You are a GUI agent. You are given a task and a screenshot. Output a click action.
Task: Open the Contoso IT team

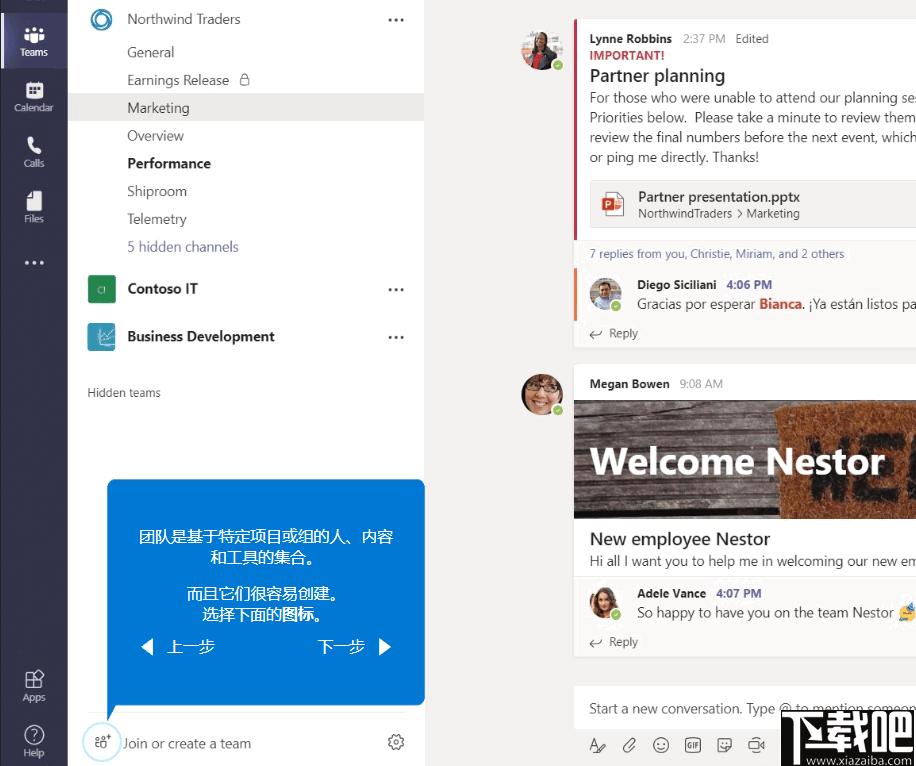point(162,289)
